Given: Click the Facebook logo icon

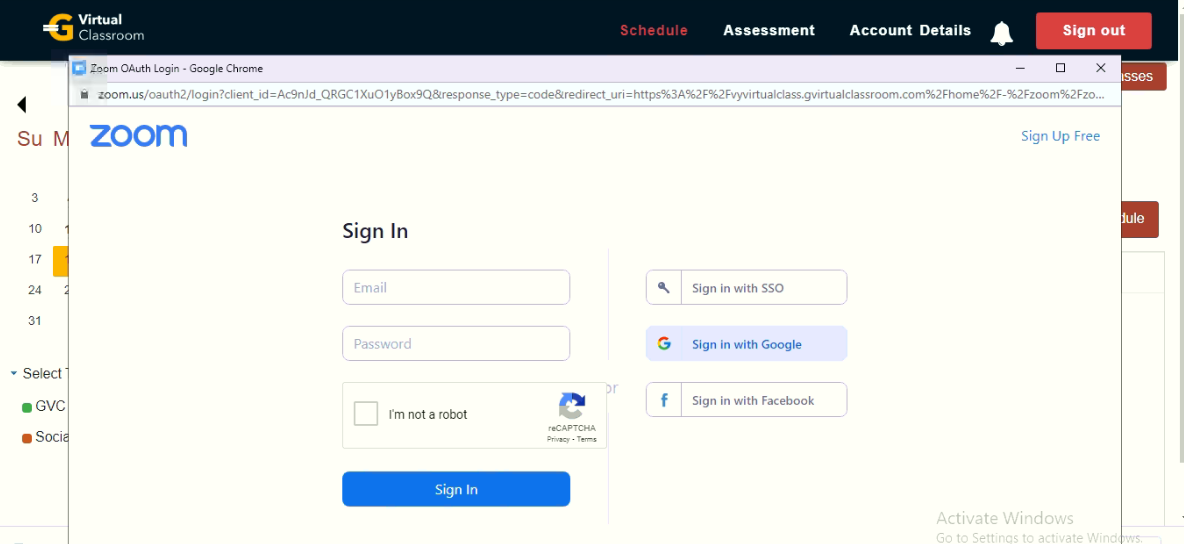Looking at the screenshot, I should [x=664, y=400].
